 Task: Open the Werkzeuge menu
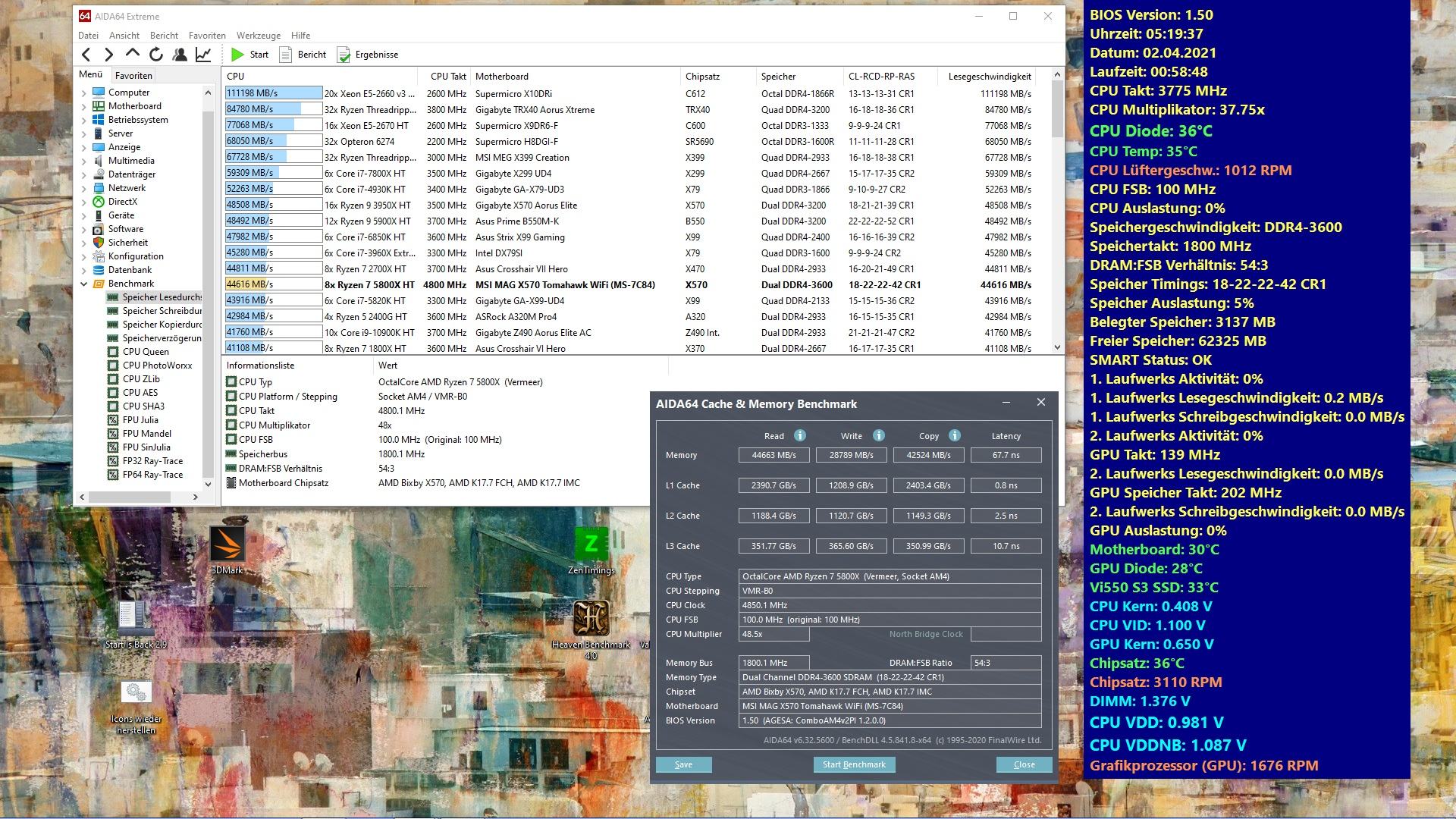259,36
